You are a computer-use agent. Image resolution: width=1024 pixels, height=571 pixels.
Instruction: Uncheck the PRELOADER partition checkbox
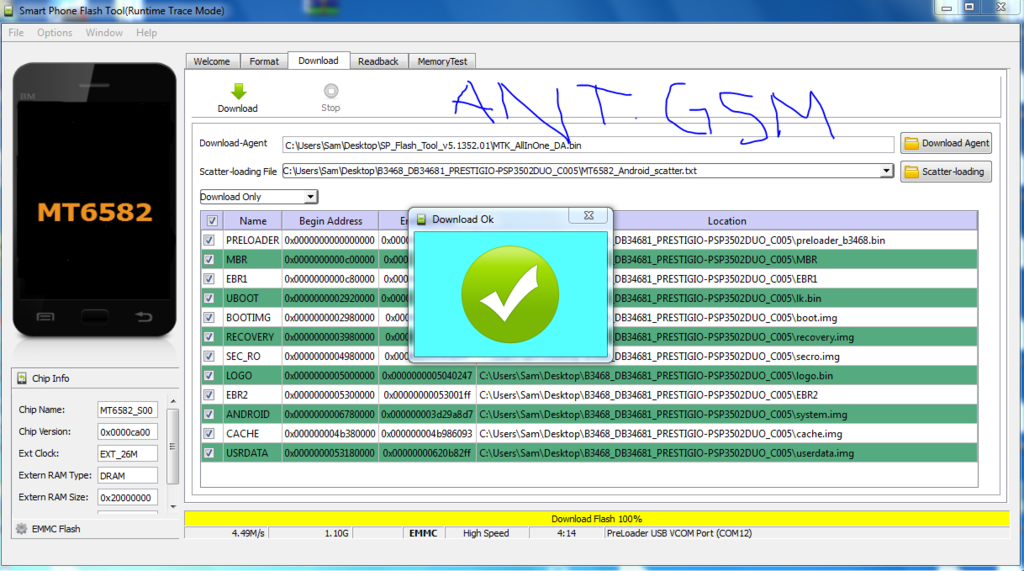click(209, 240)
